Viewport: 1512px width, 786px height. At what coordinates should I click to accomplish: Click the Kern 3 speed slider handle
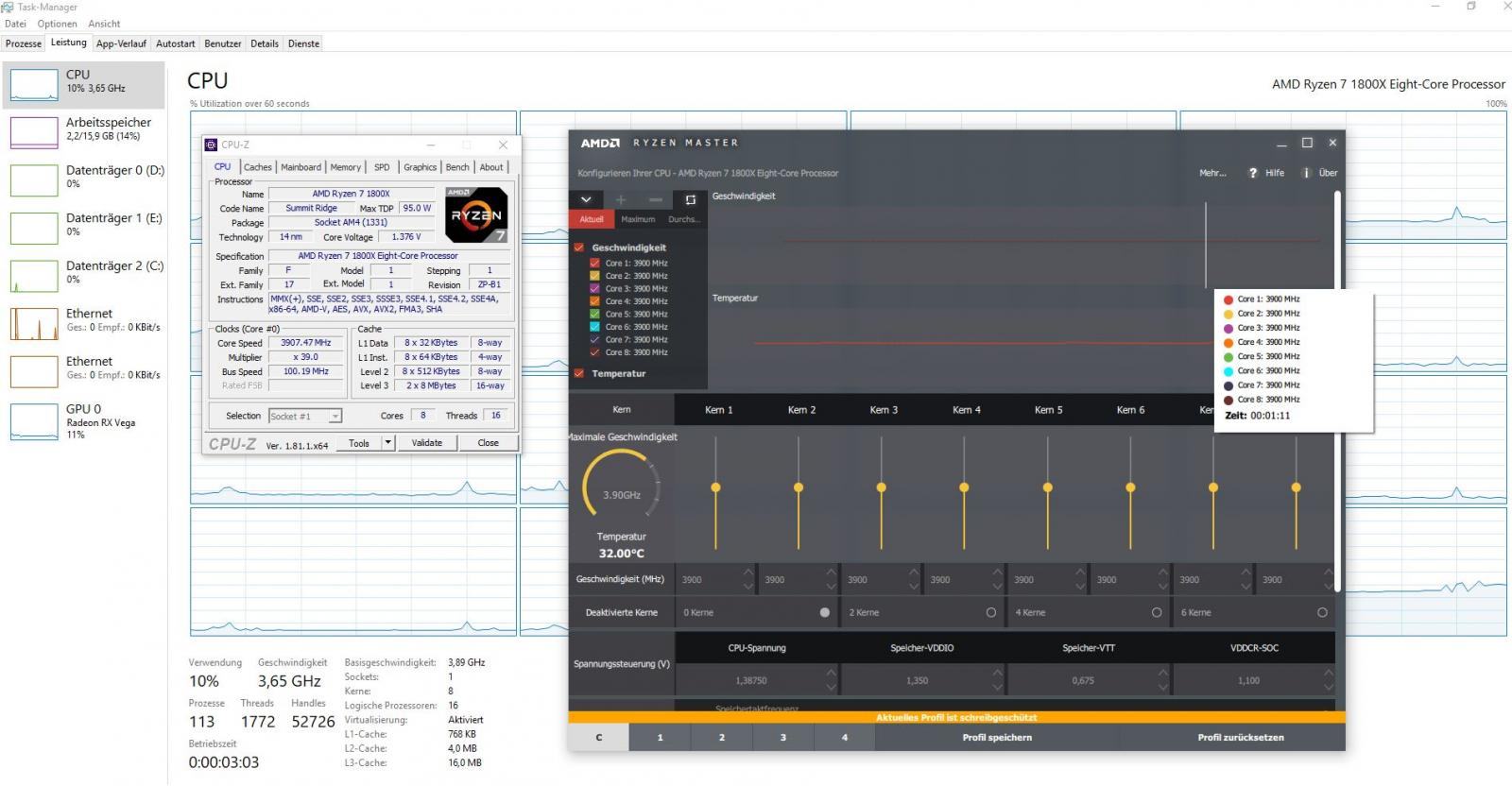coord(881,487)
